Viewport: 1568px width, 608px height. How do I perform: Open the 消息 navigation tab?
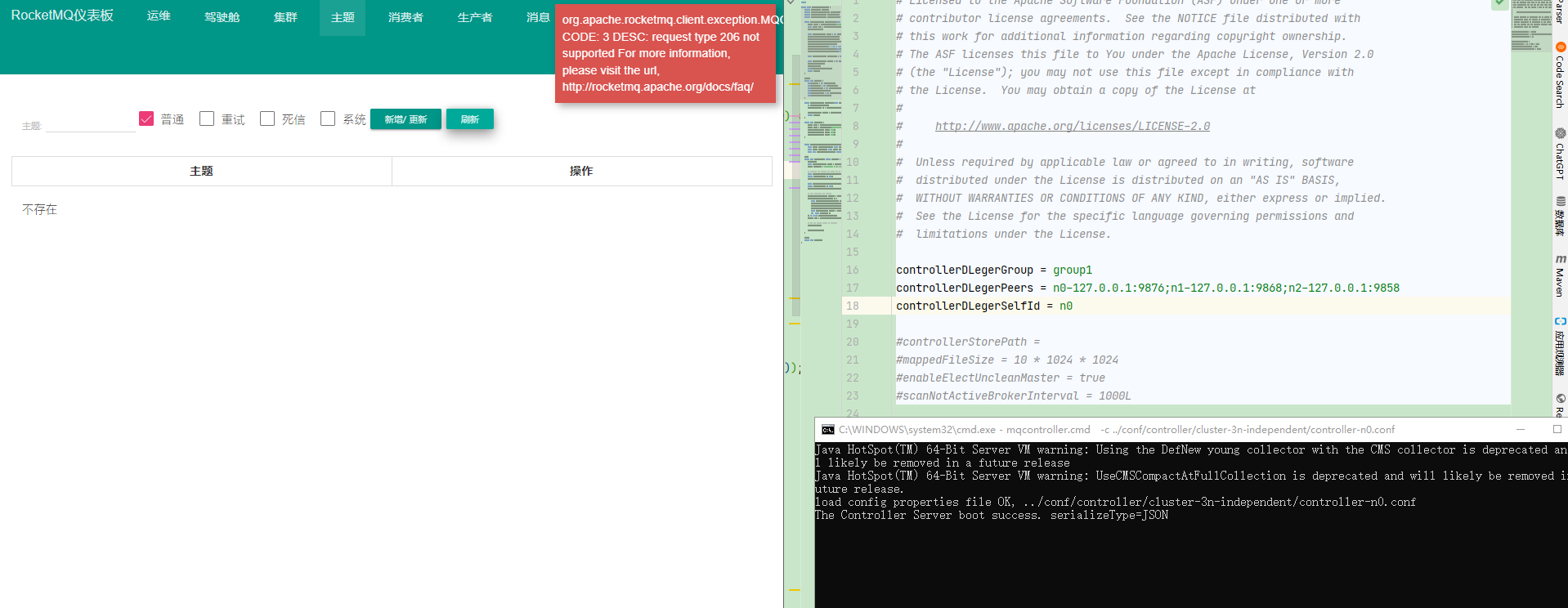coord(538,17)
